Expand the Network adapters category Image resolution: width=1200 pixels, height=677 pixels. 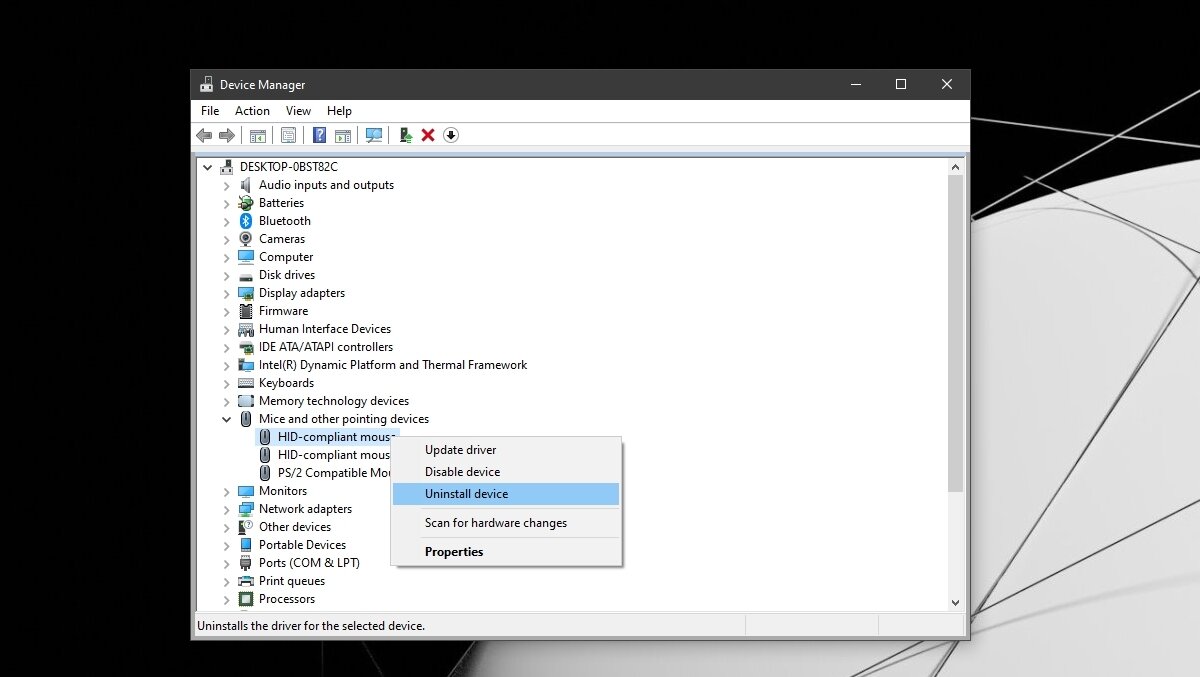click(x=226, y=509)
